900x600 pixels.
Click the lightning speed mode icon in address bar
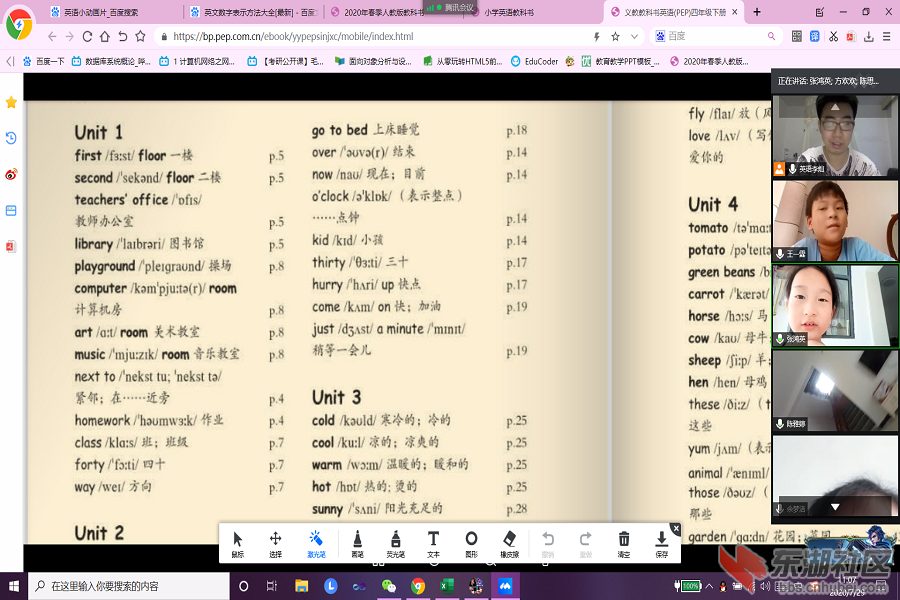(x=597, y=36)
